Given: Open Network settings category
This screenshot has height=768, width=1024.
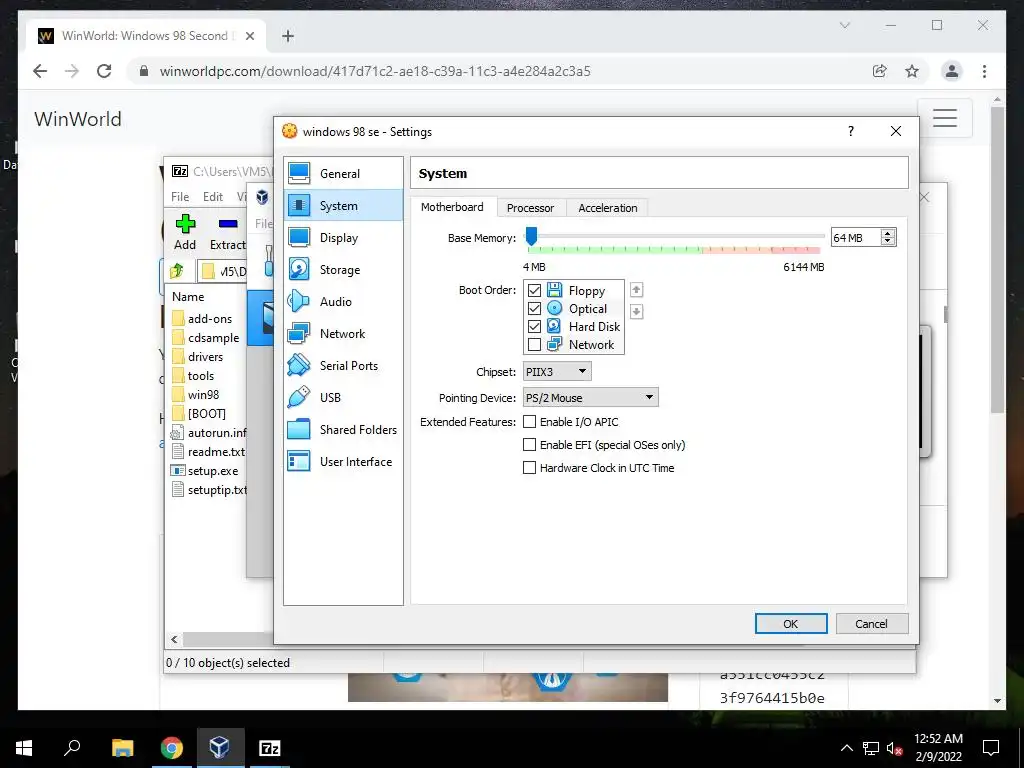Looking at the screenshot, I should coord(344,334).
